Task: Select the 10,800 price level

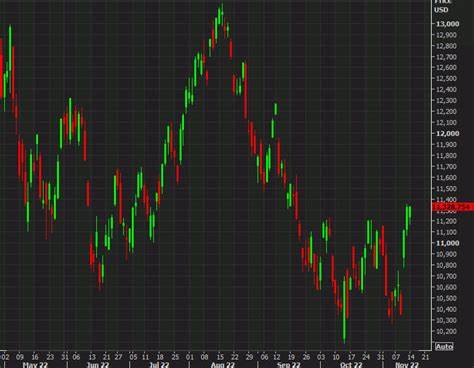Action: (446, 265)
